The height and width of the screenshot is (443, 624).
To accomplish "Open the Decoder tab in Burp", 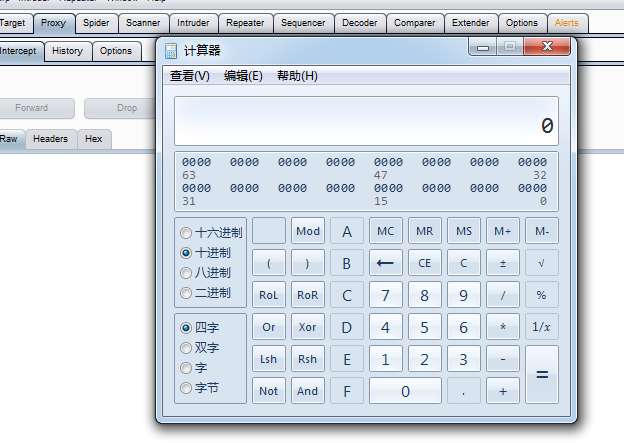I will (x=359, y=23).
